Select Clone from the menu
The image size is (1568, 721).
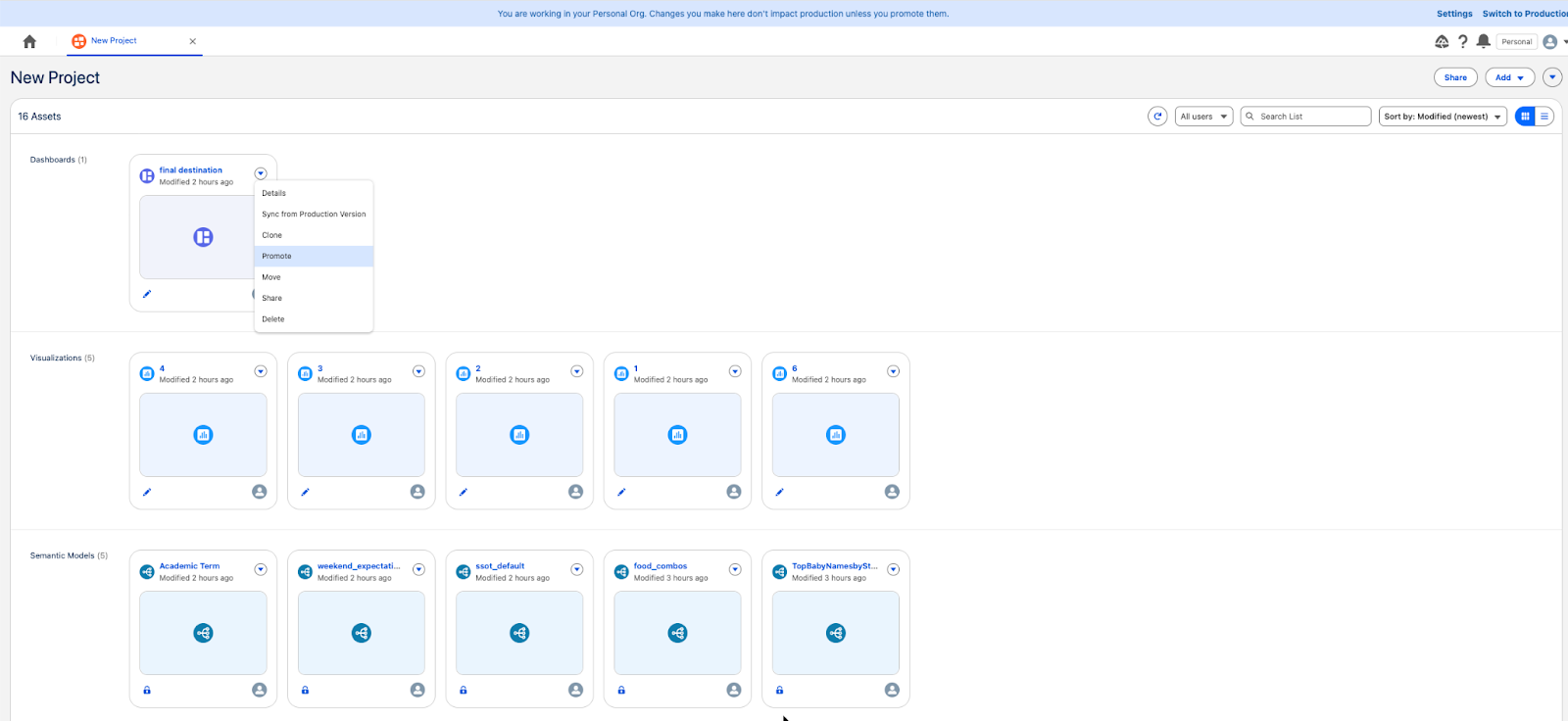pyautogui.click(x=314, y=235)
